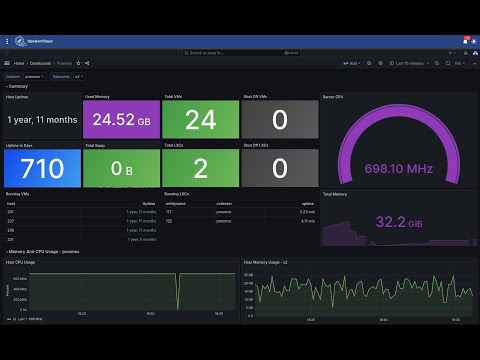Click the 24 total VMs value
The image size is (480, 360).
tap(201, 120)
